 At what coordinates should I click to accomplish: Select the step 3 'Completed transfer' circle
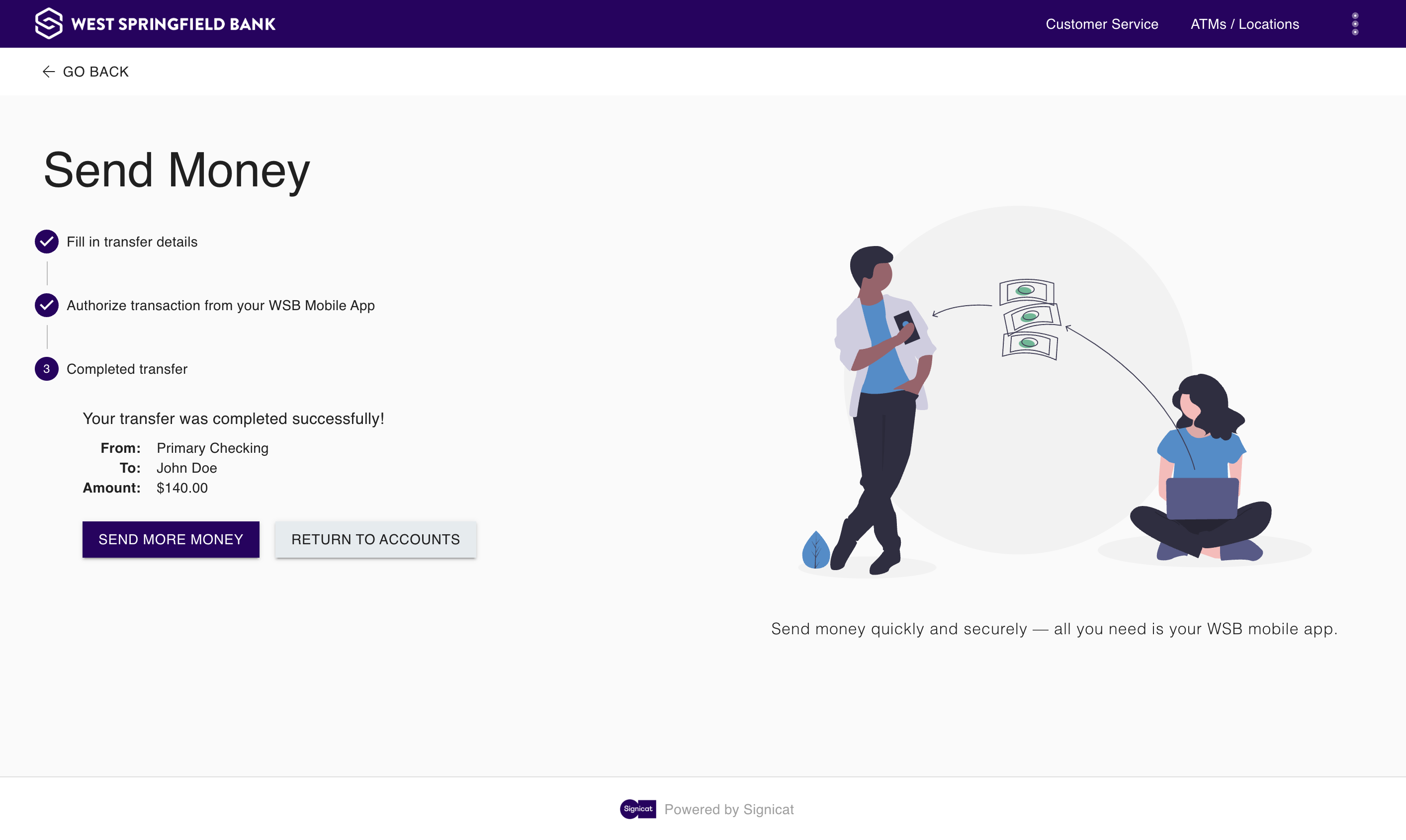point(46,368)
